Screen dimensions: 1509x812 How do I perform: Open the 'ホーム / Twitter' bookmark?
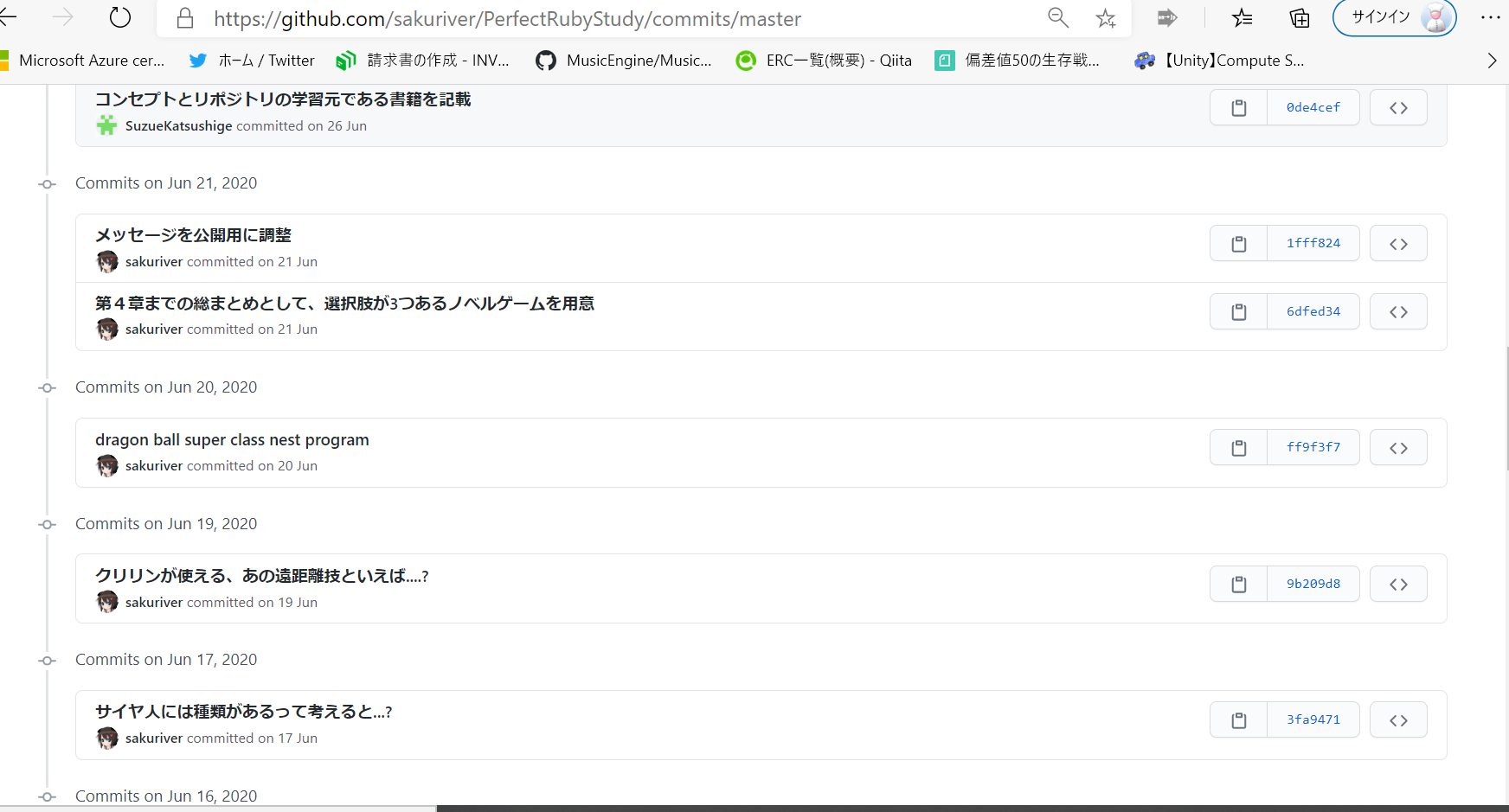coord(253,60)
